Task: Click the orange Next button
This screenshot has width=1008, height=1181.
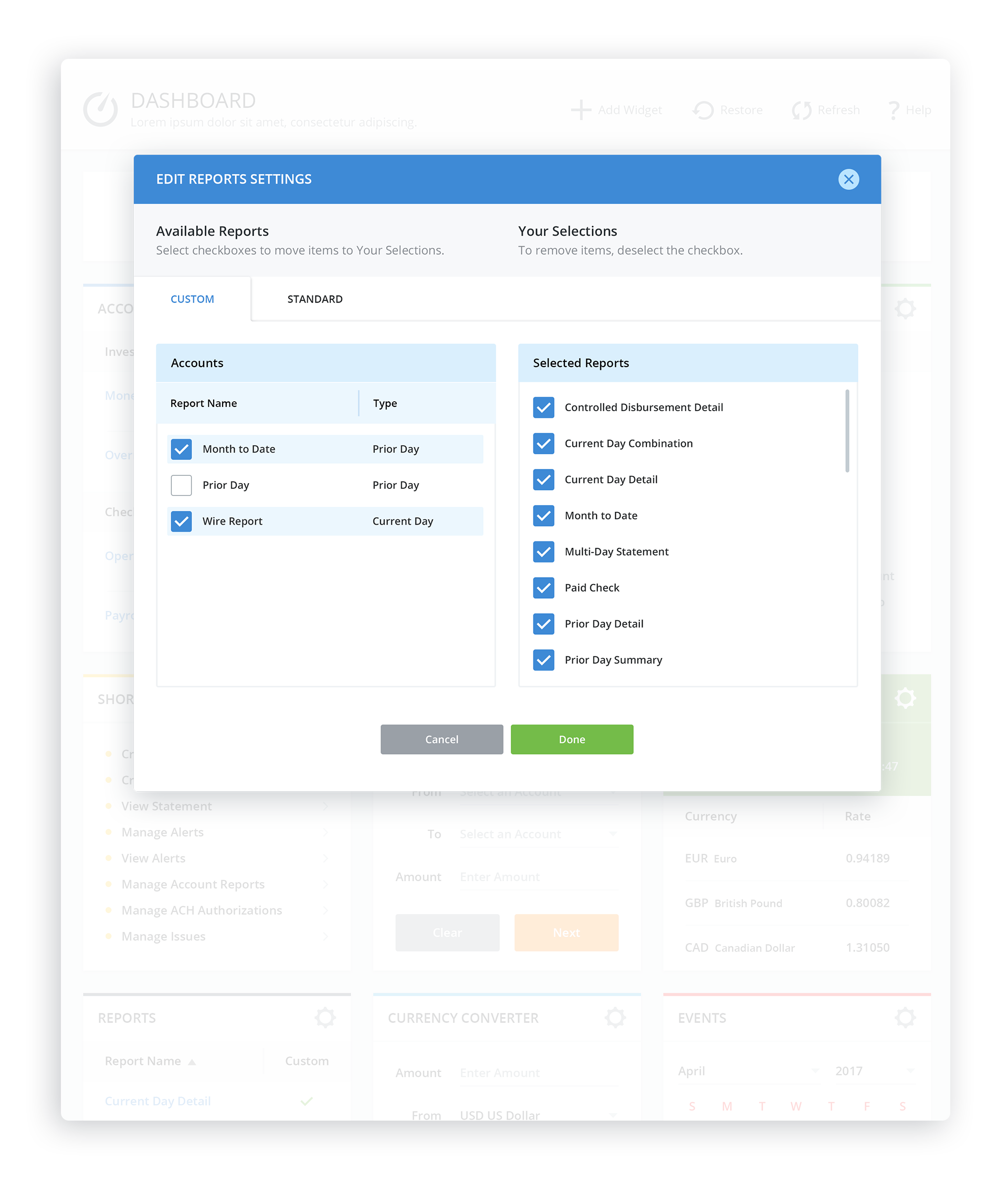Action: coord(565,932)
